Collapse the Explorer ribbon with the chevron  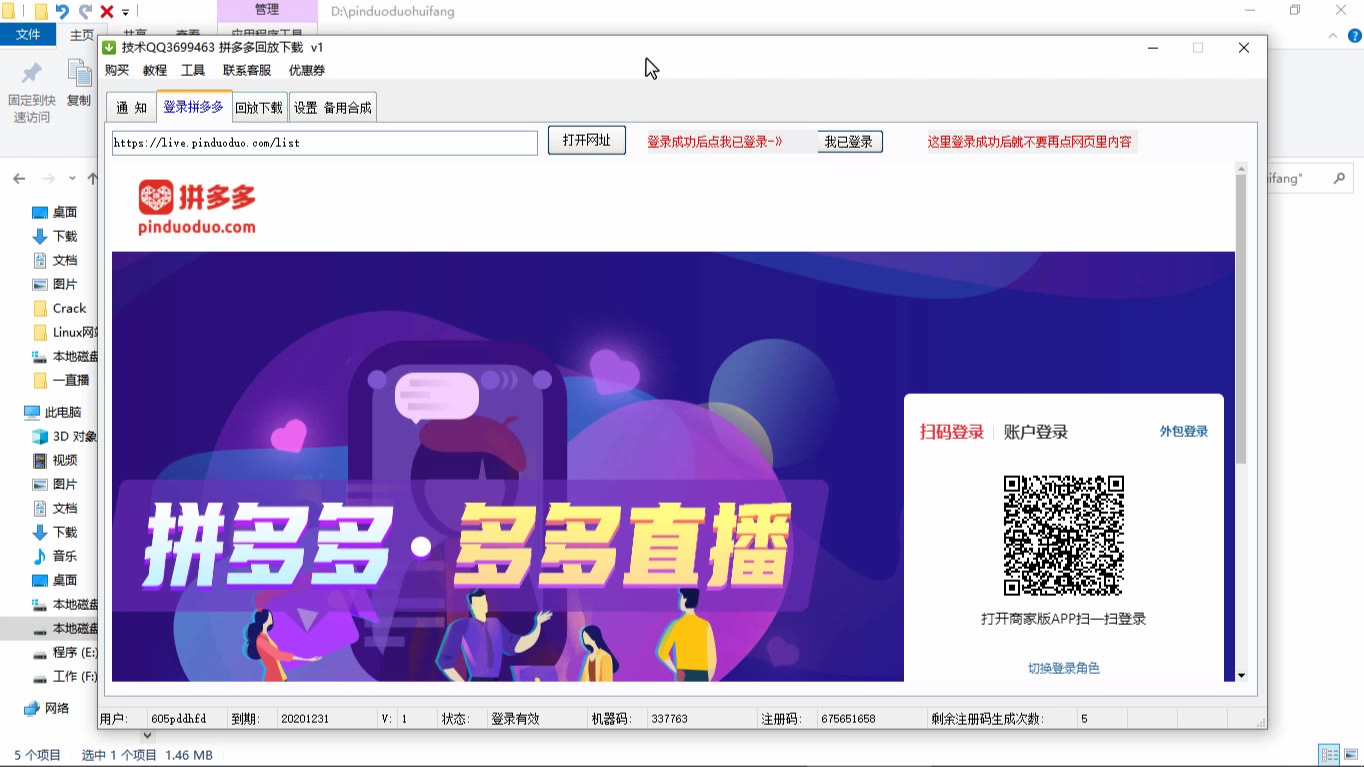pyautogui.click(x=1331, y=35)
